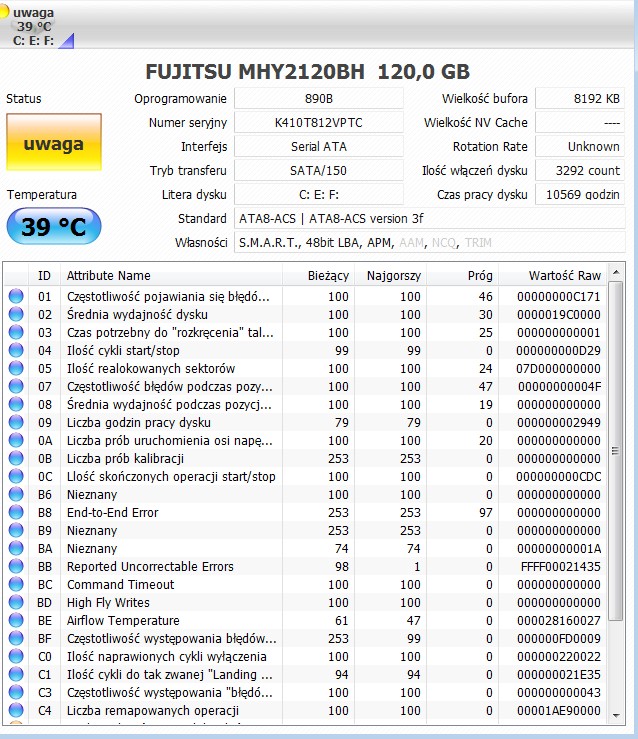The image size is (638, 739).
Task: Click the blue status icon for attribute BA
Action: (16, 548)
